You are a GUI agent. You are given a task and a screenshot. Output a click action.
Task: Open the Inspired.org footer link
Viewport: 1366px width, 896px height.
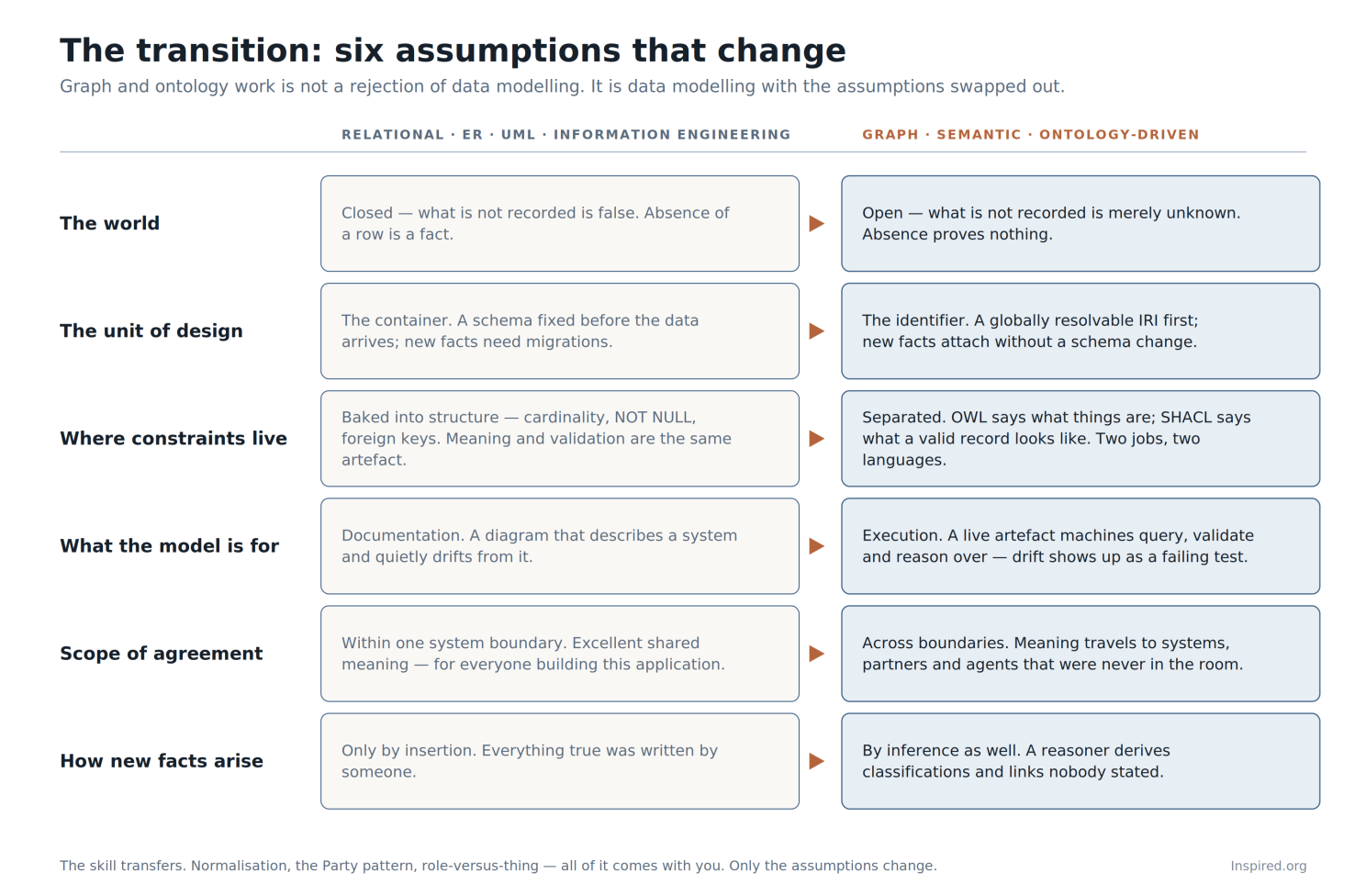click(x=1268, y=866)
